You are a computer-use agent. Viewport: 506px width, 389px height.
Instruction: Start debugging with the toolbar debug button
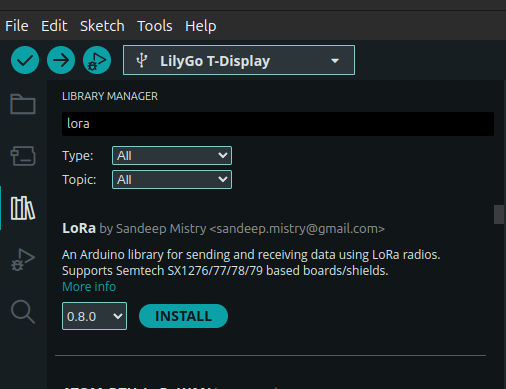pos(97,60)
